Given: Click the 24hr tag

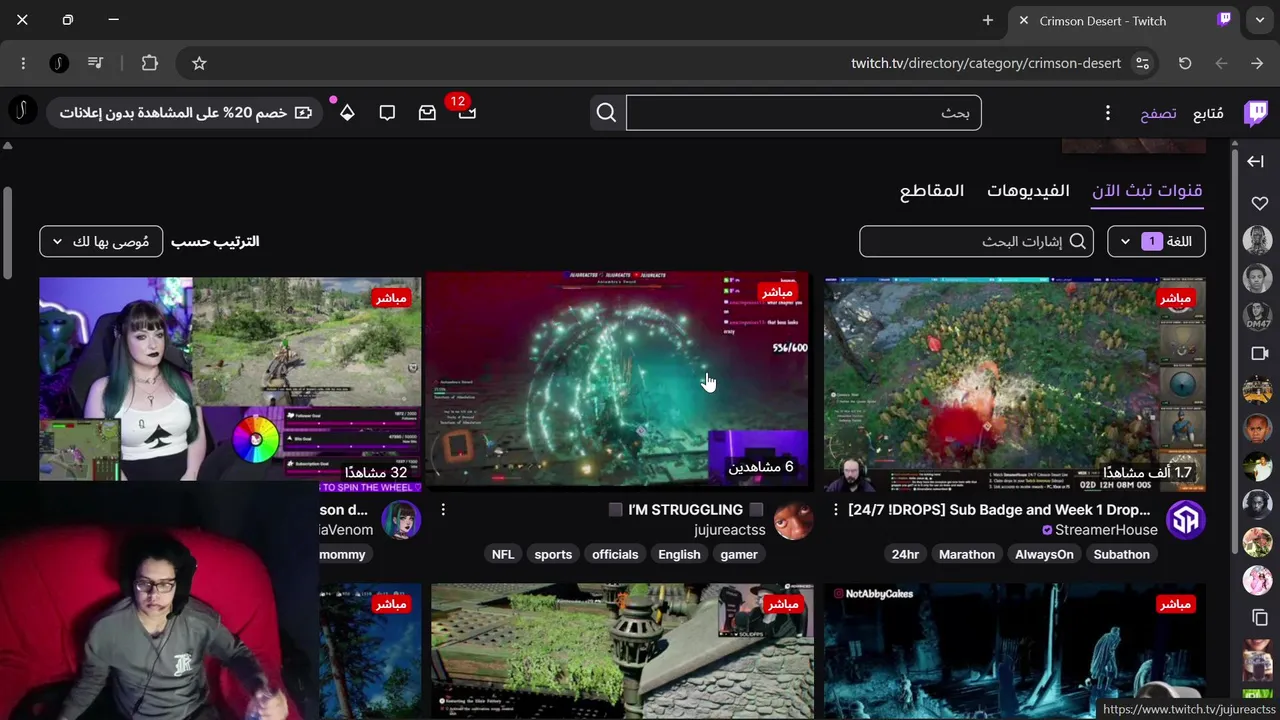Looking at the screenshot, I should coord(905,554).
